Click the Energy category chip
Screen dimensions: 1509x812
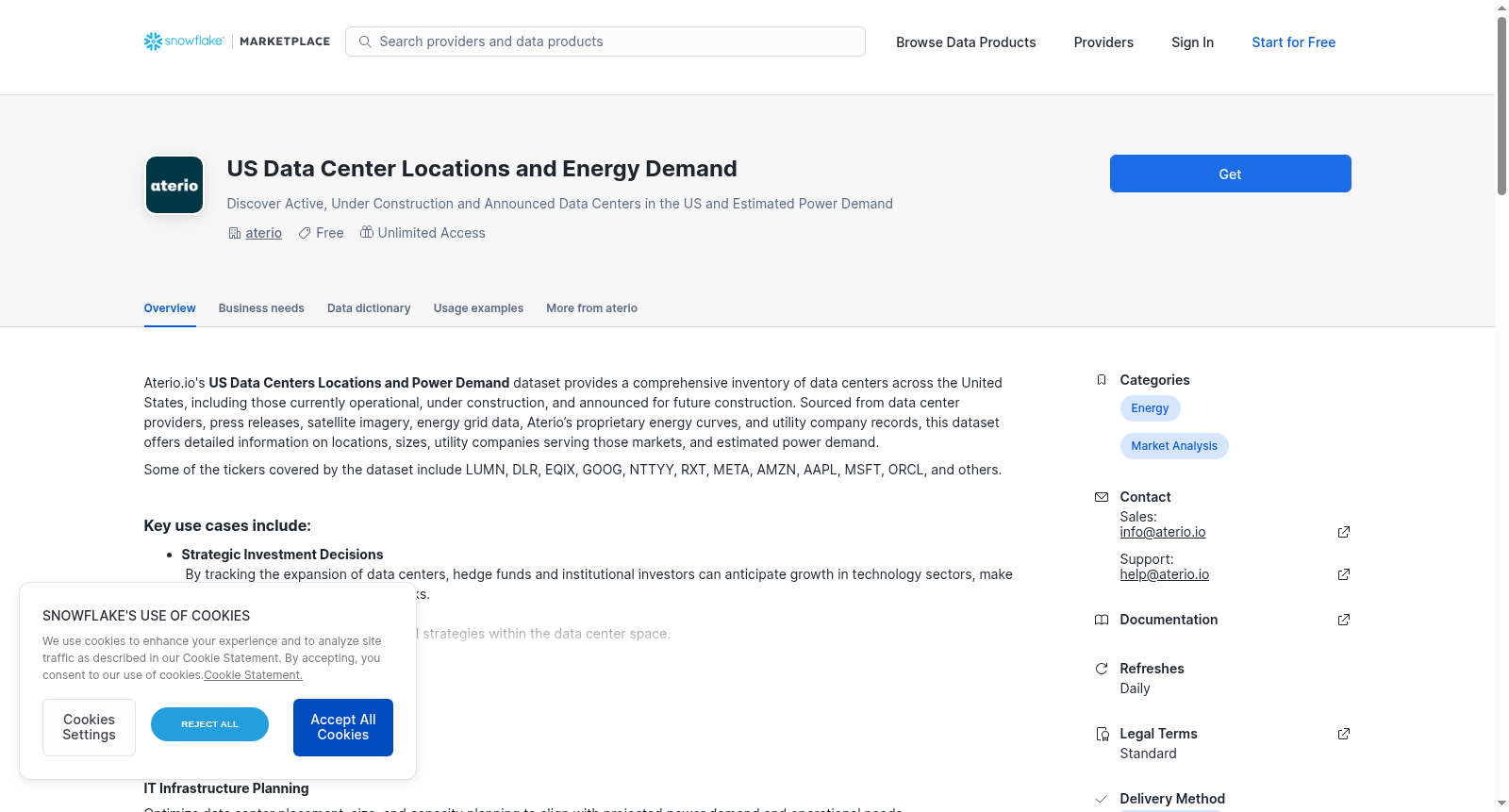[x=1150, y=408]
